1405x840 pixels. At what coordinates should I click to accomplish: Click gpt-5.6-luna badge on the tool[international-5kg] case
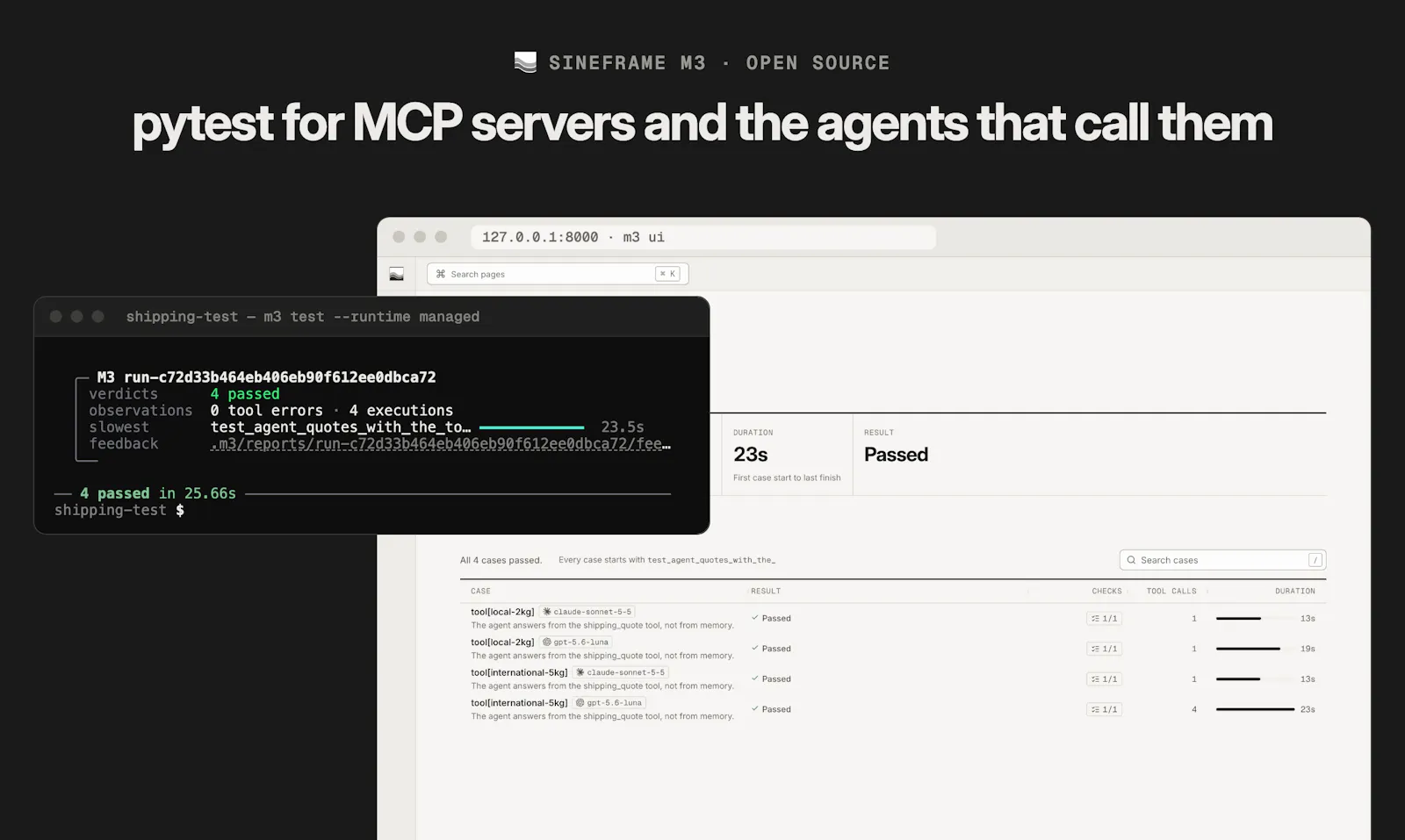click(609, 703)
